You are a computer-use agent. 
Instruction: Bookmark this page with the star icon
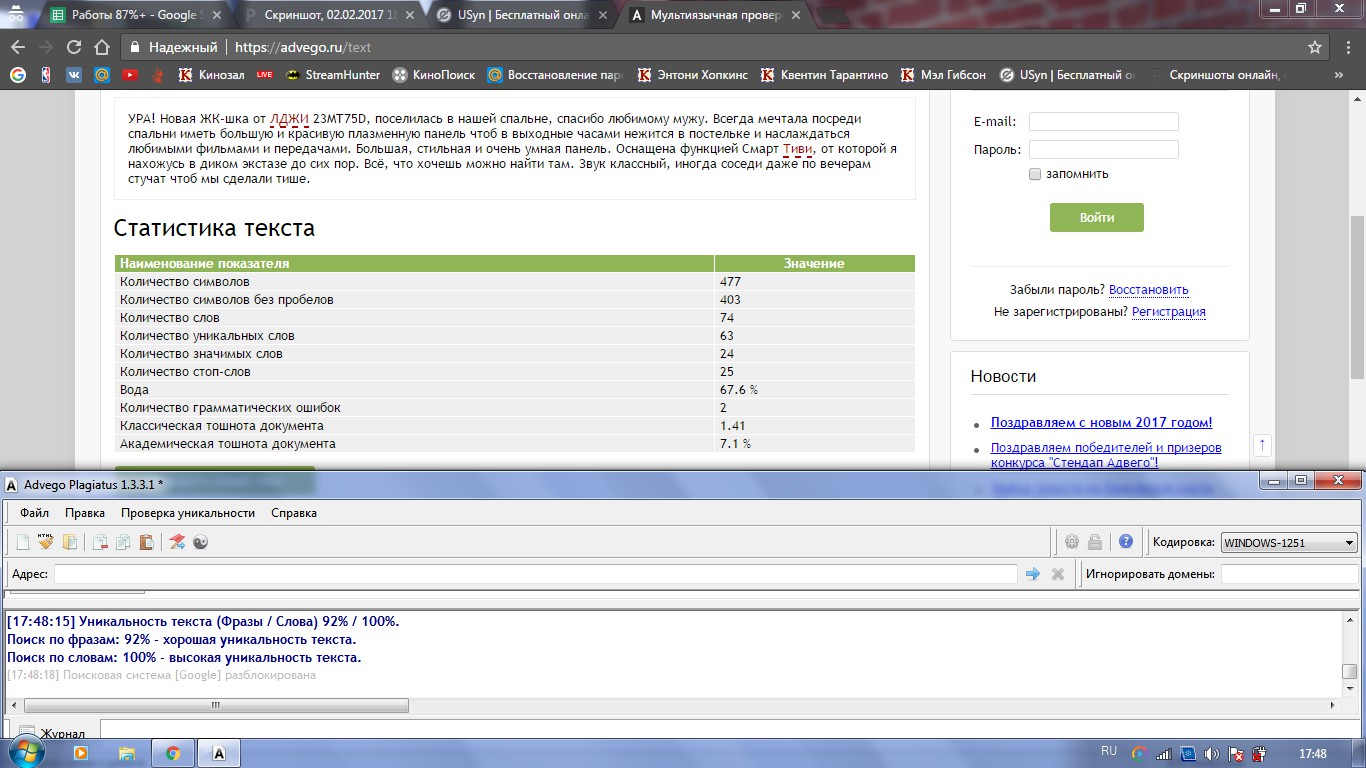click(x=1315, y=47)
